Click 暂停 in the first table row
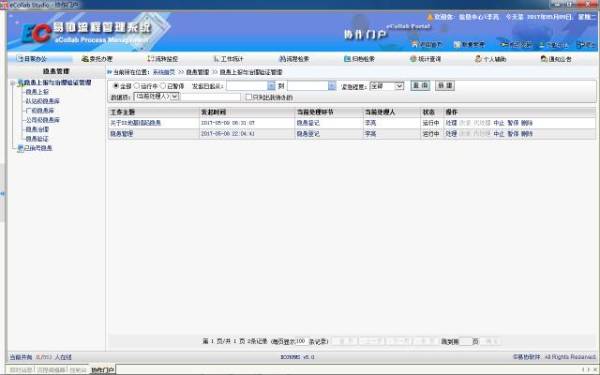 513,123
